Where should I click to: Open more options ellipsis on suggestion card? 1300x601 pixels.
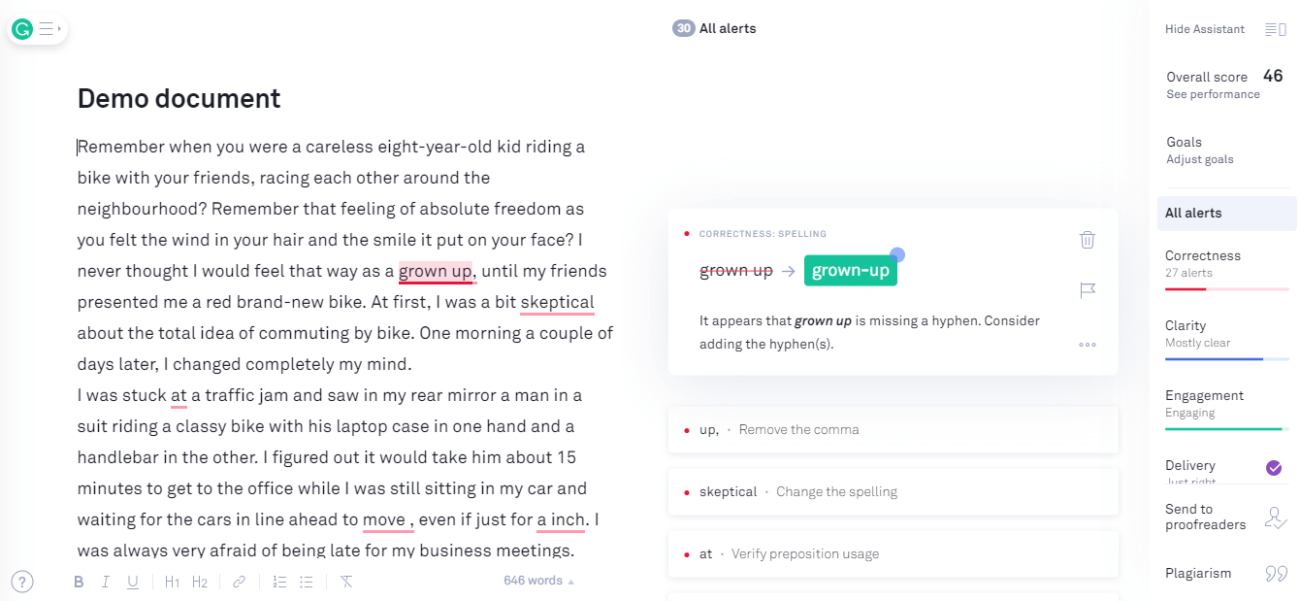click(x=1087, y=345)
